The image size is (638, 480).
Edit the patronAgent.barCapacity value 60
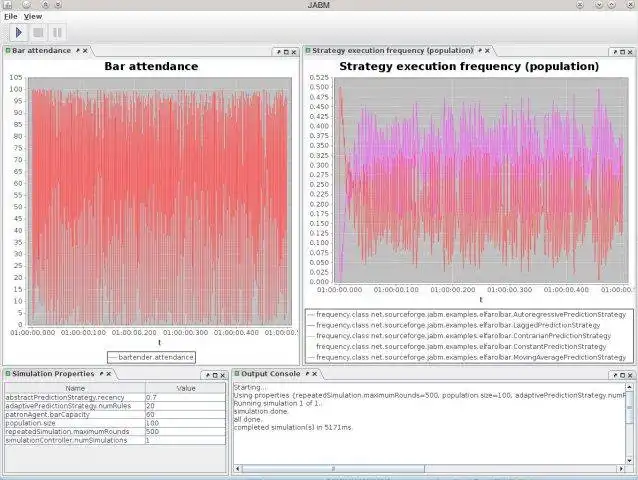click(186, 415)
